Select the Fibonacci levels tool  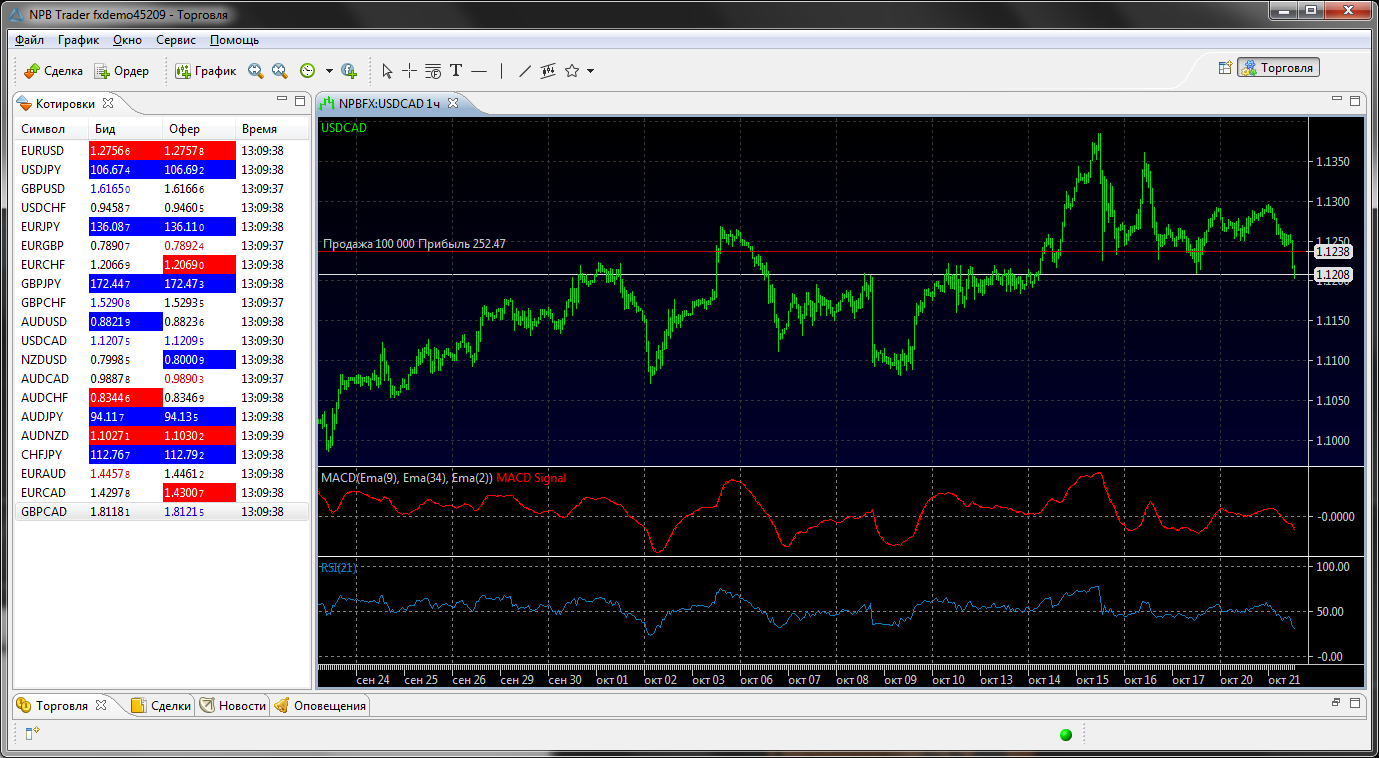point(433,71)
